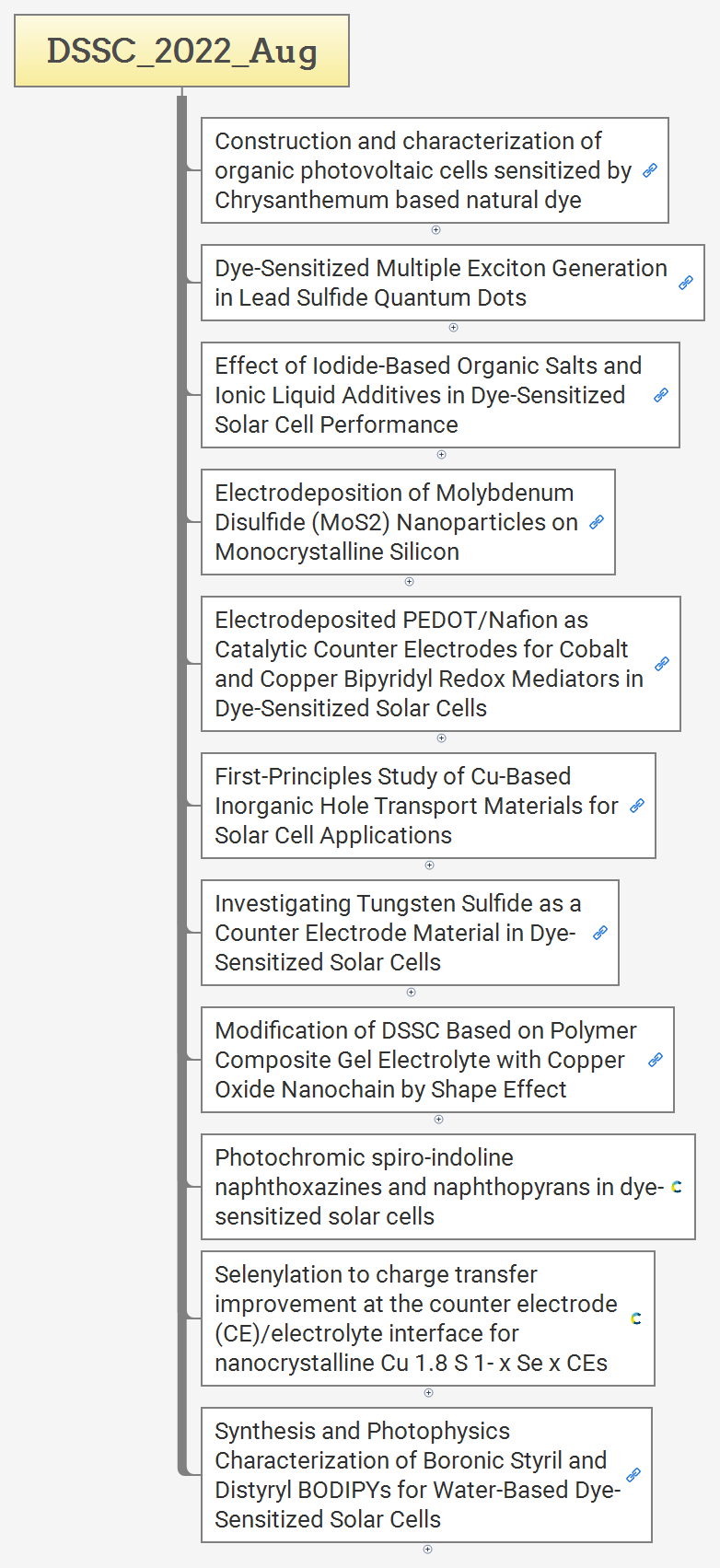Viewport: 720px width, 1568px height.
Task: Expand the Molybdenum Disulfide Nanoparticles node
Action: [x=410, y=582]
